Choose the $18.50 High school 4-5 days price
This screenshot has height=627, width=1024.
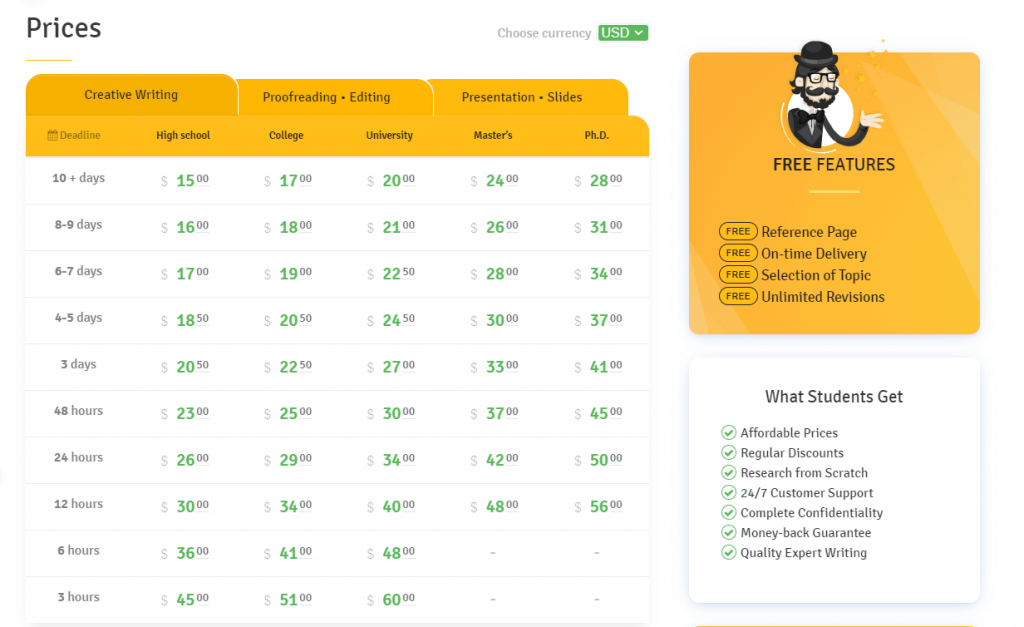coord(185,320)
